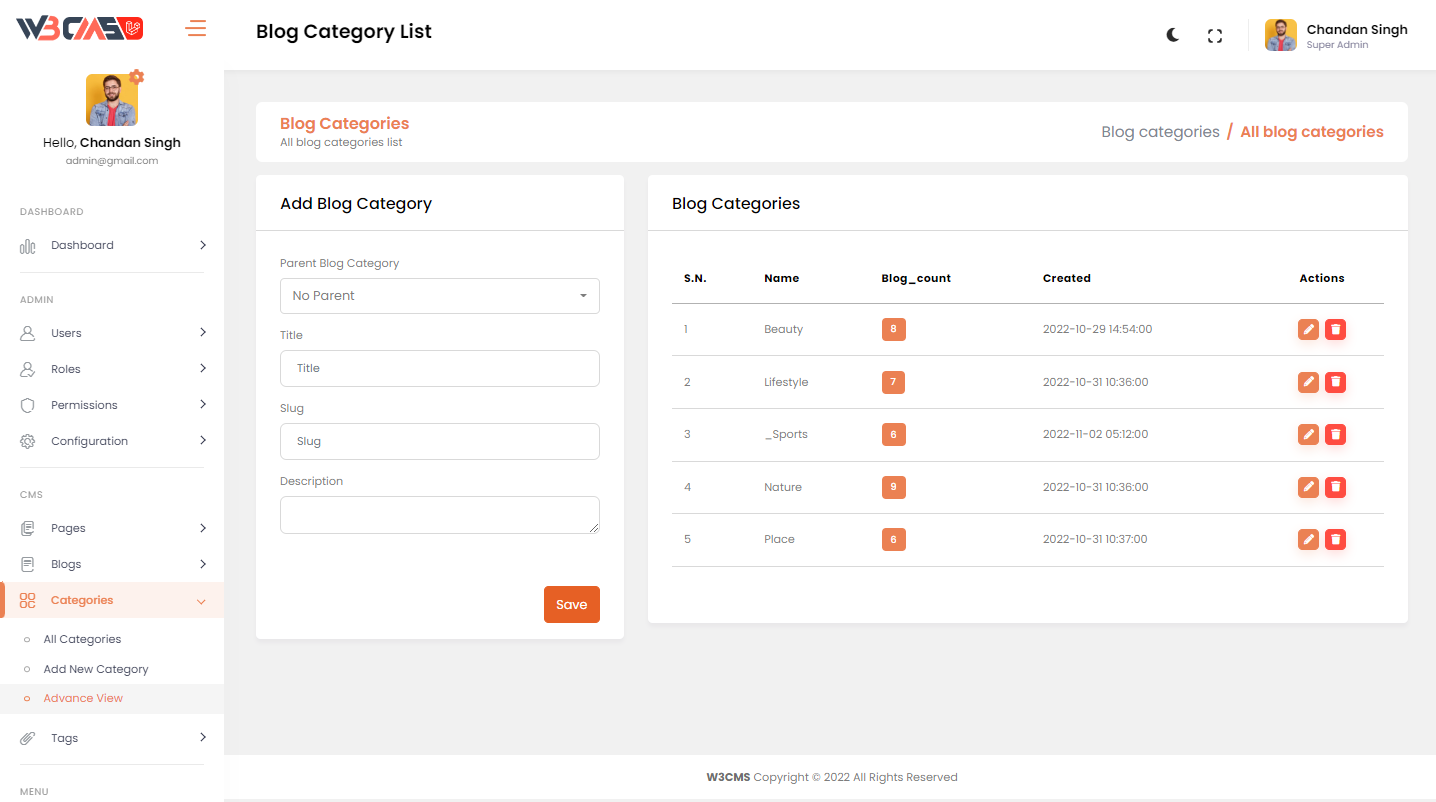Expand the Configuration sidebar menu
This screenshot has height=802, width=1436.
pyautogui.click(x=112, y=441)
